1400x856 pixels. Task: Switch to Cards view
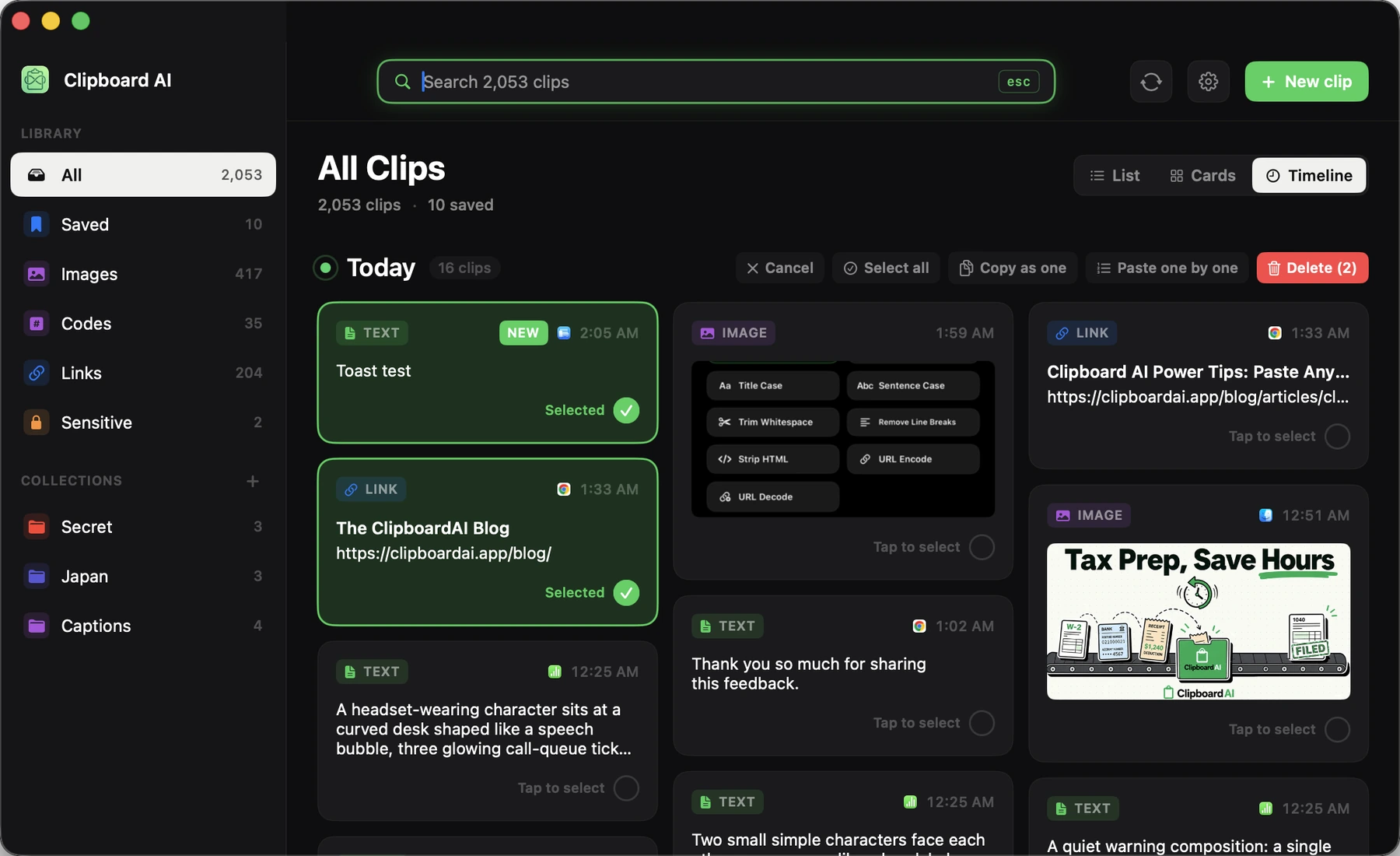[1202, 176]
